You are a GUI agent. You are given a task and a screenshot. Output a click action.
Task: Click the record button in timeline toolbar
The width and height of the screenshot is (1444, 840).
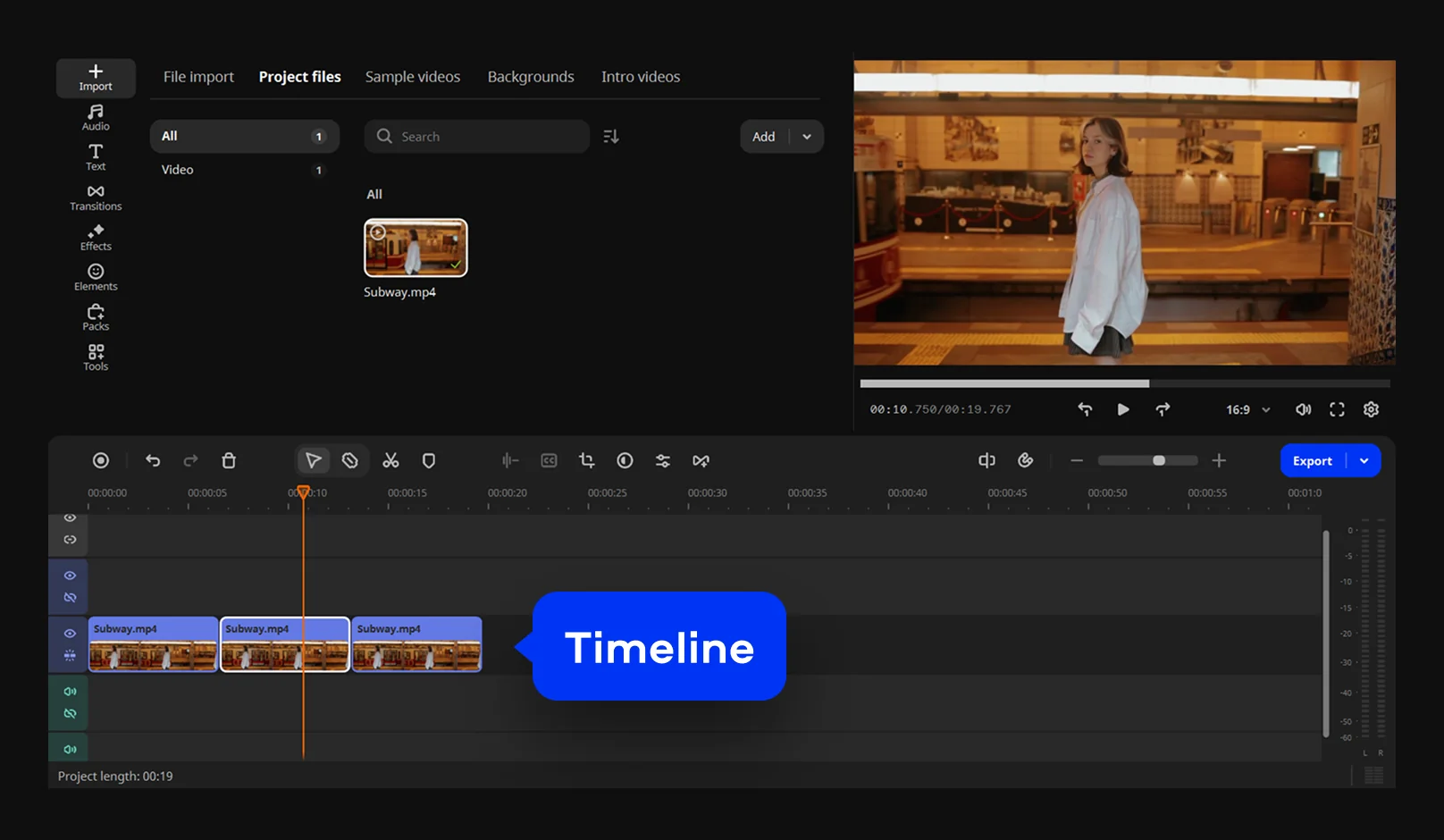tap(101, 460)
